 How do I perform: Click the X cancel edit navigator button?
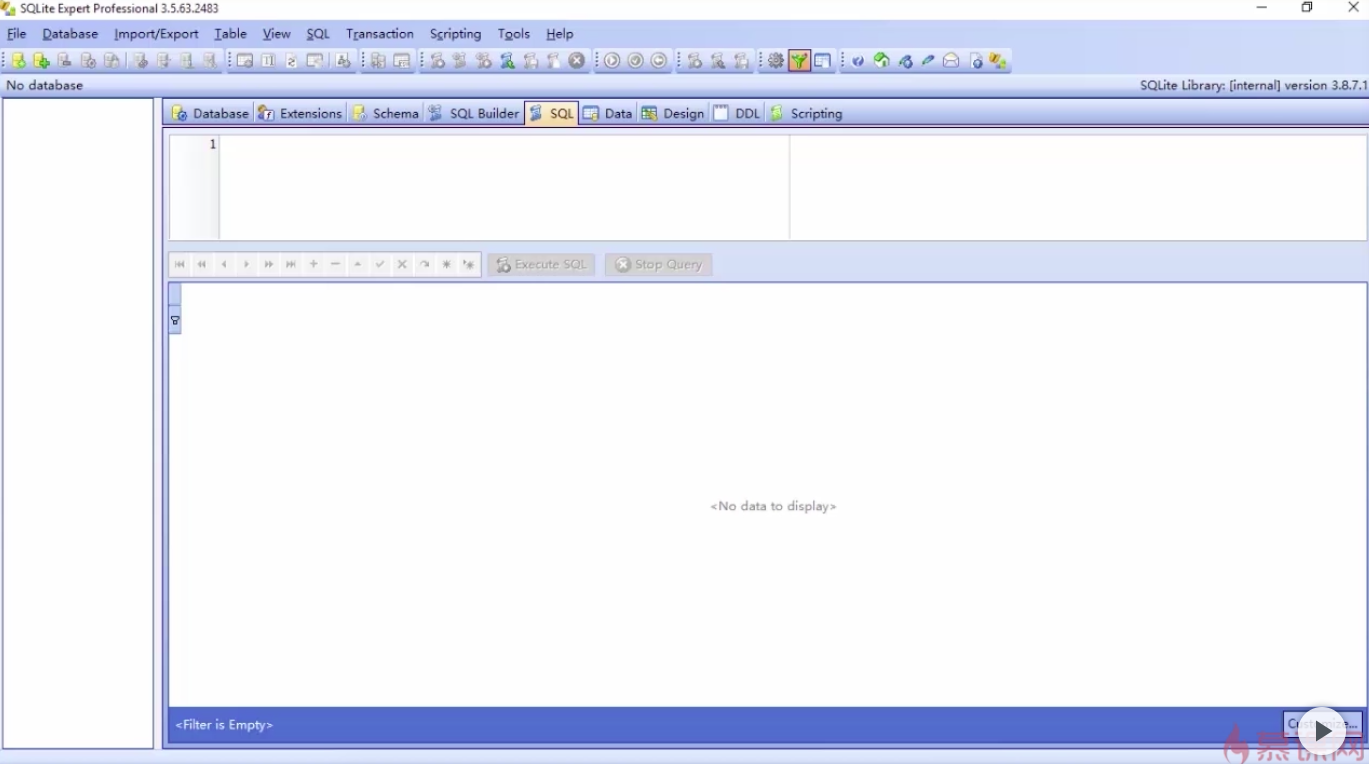[402, 265]
